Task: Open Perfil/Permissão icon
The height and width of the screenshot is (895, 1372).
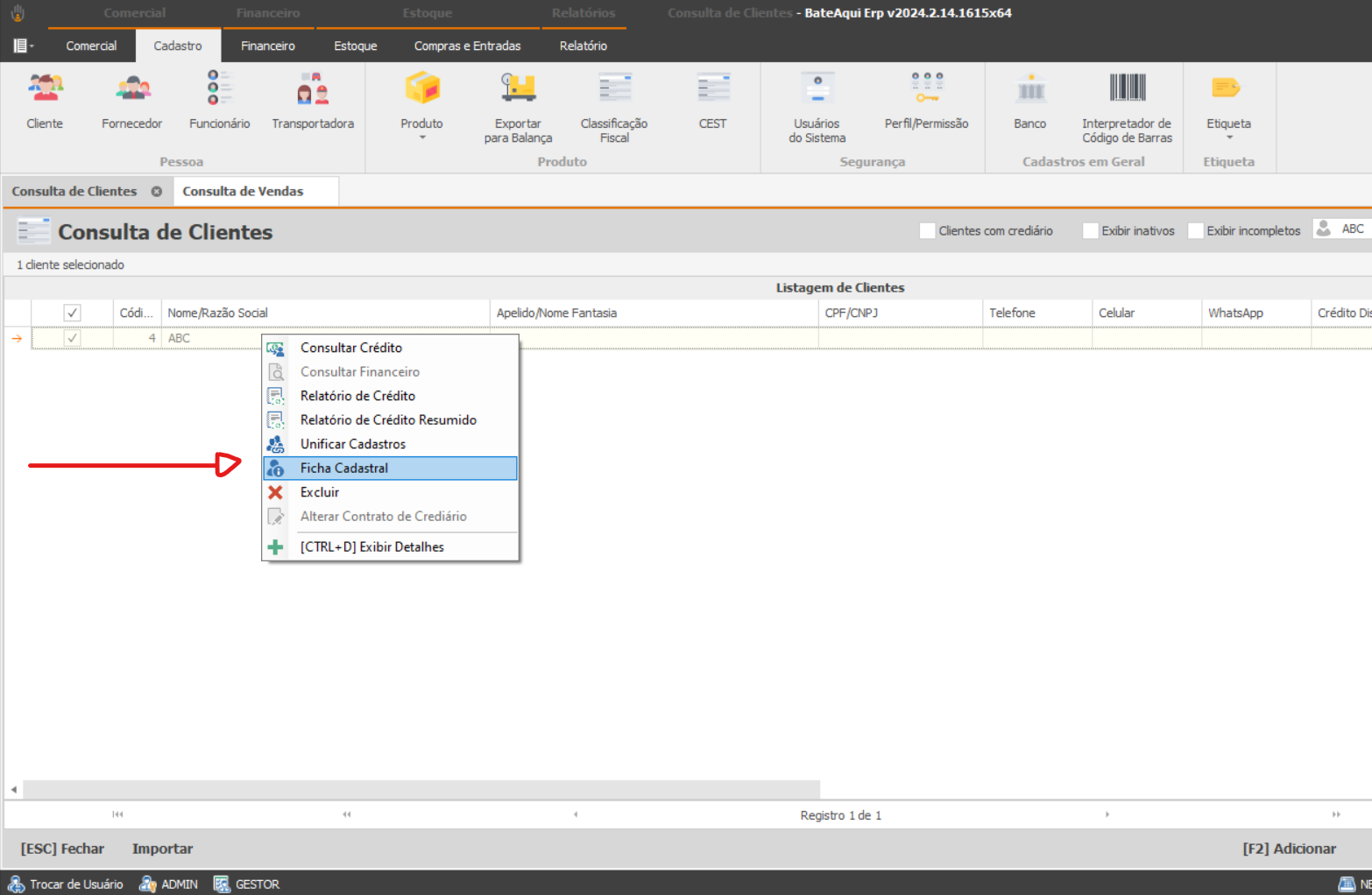Action: click(x=927, y=88)
